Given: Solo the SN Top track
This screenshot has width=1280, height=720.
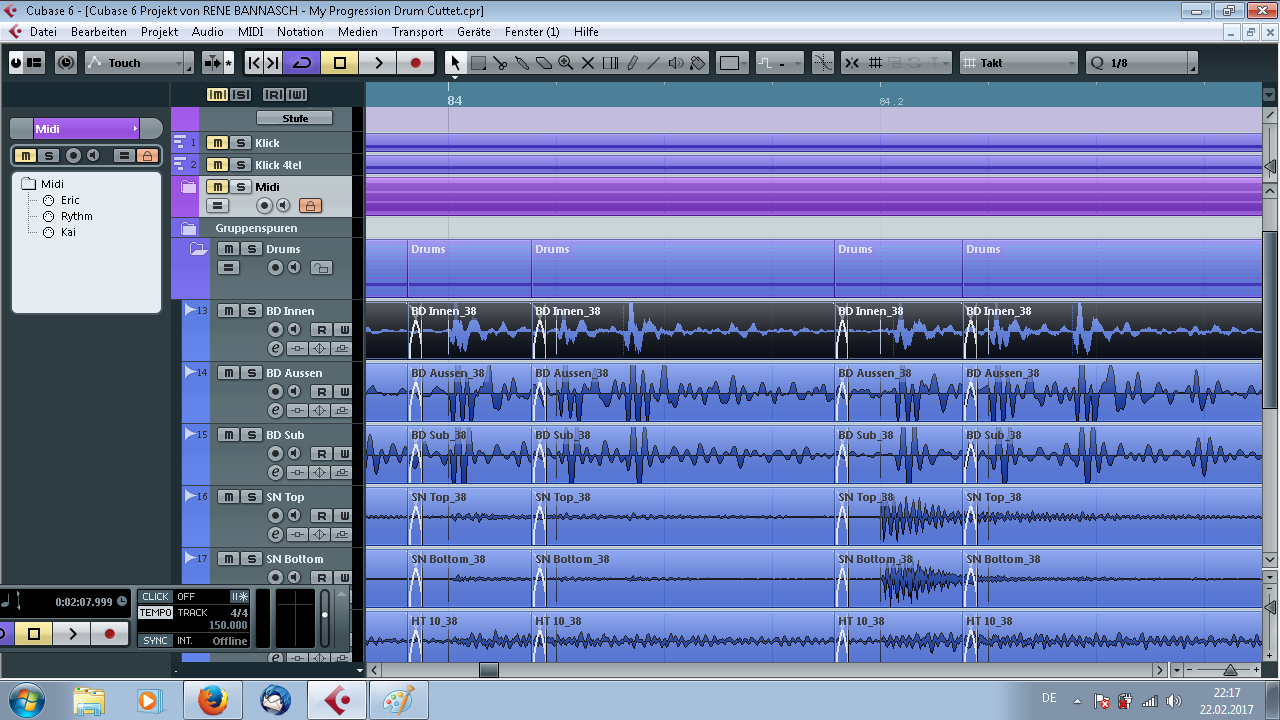Looking at the screenshot, I should click(x=251, y=497).
